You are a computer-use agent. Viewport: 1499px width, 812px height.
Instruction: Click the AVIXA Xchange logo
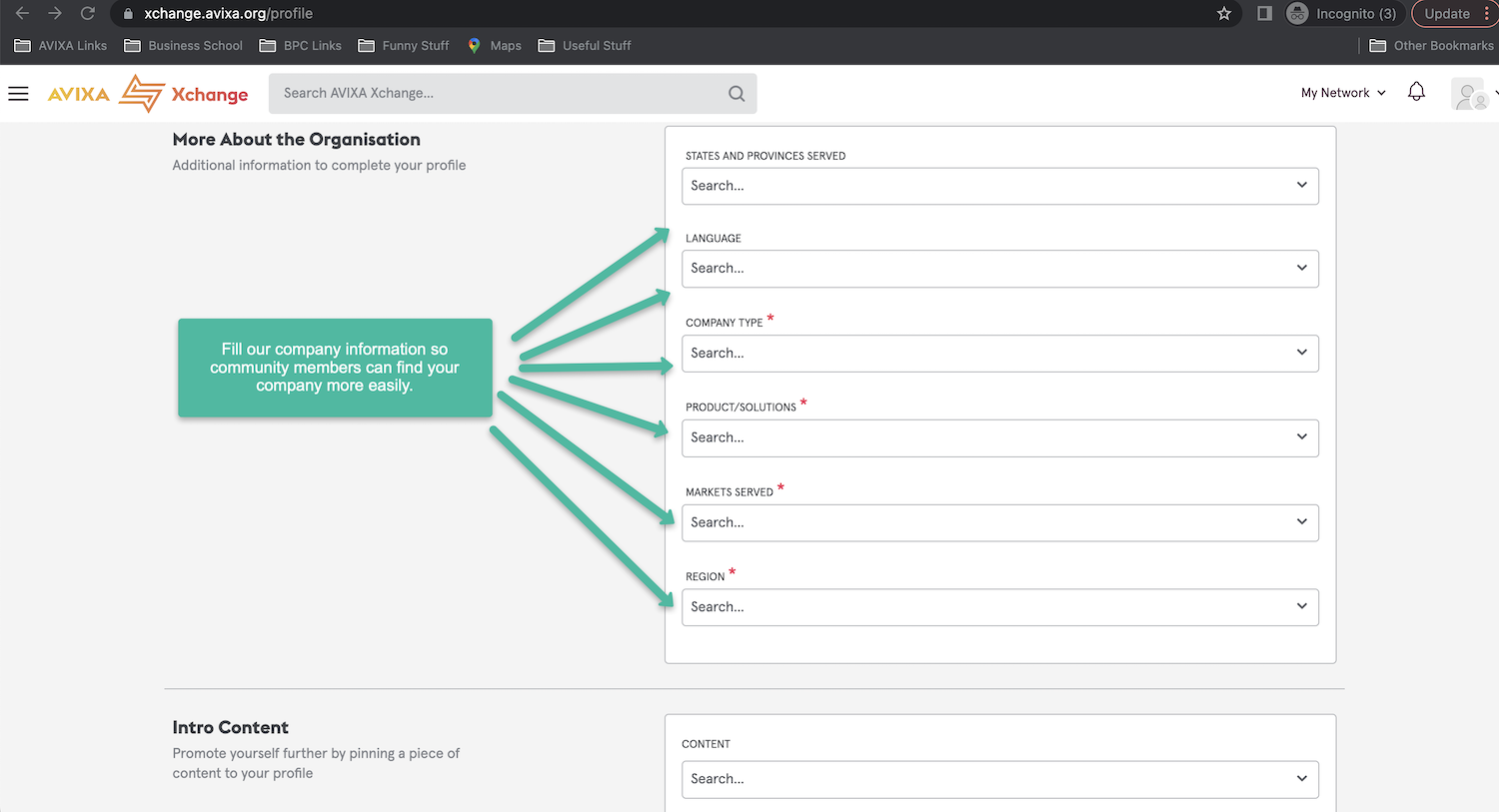point(148,93)
